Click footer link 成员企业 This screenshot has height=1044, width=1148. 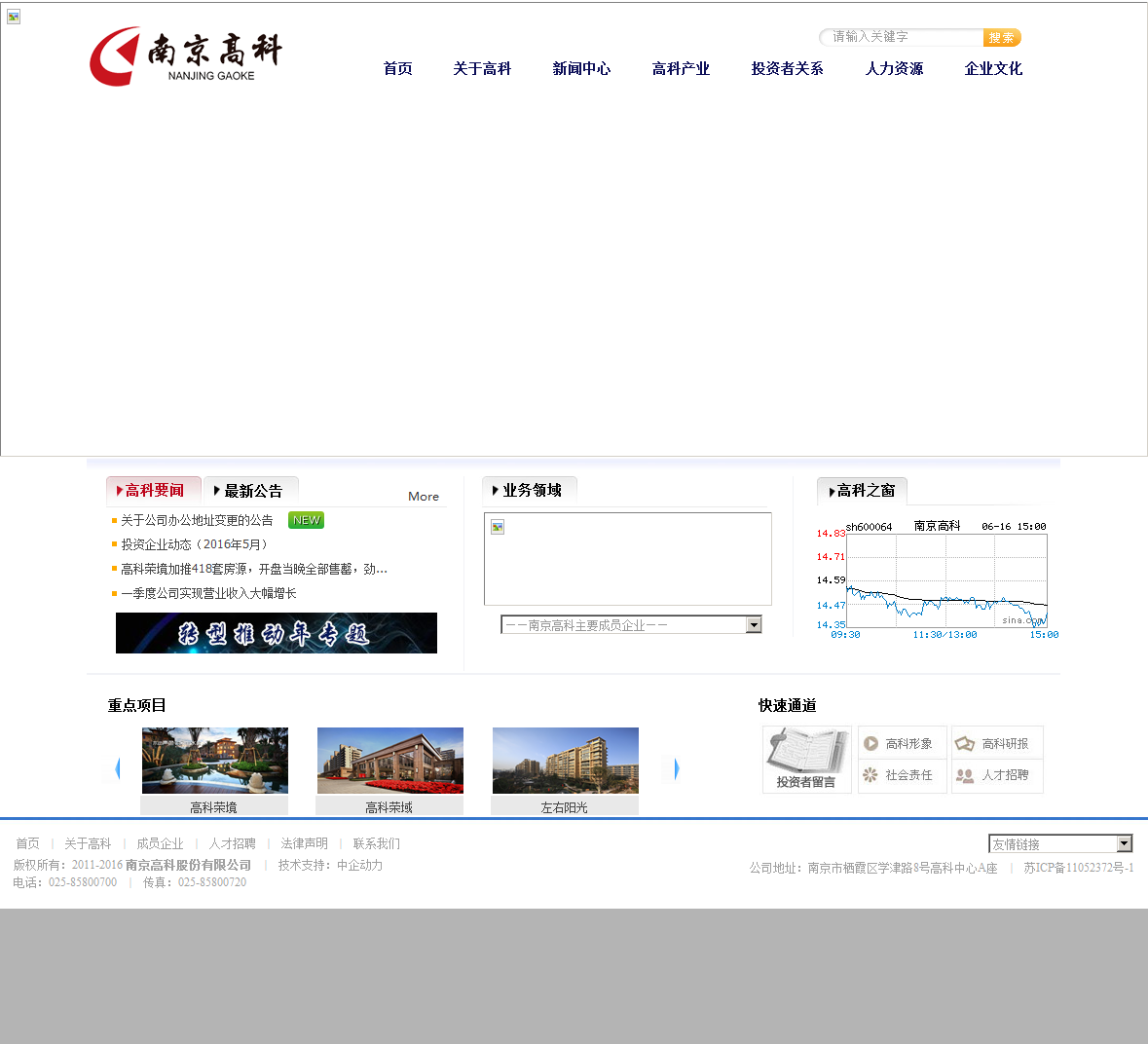(160, 843)
